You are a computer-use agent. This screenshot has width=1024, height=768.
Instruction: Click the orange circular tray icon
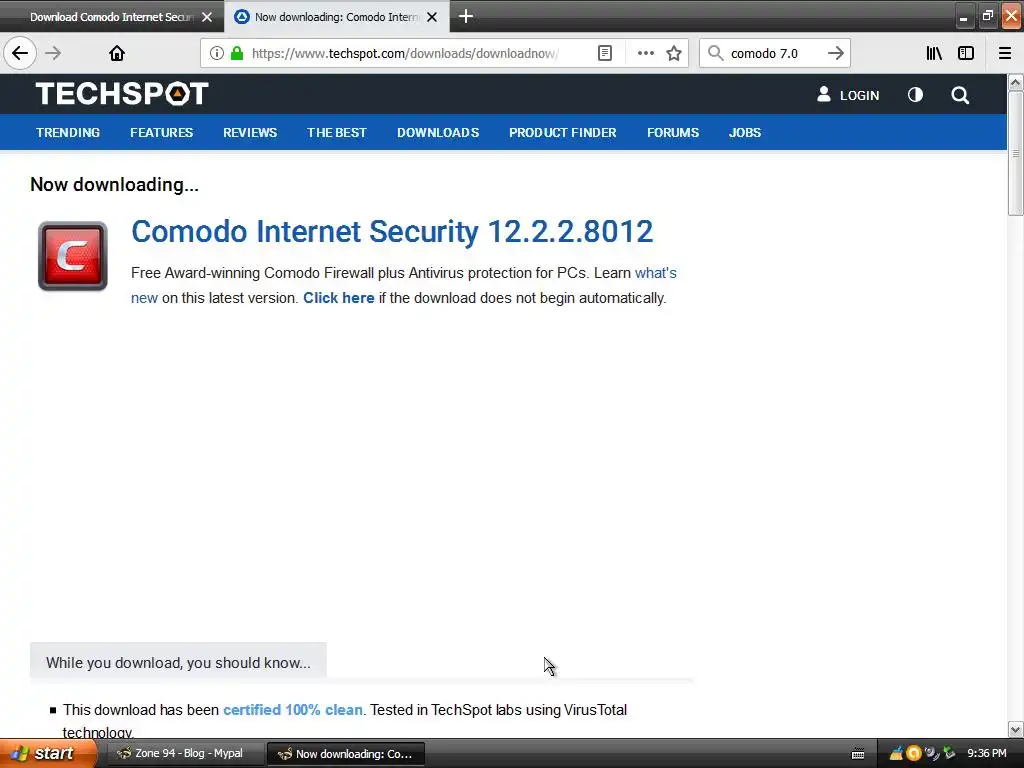click(914, 754)
